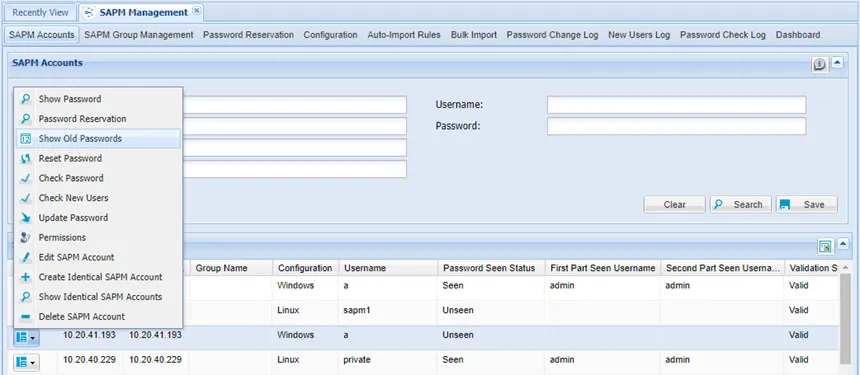860x375 pixels.
Task: Click the arrow icon beside Update Password
Action: point(25,218)
